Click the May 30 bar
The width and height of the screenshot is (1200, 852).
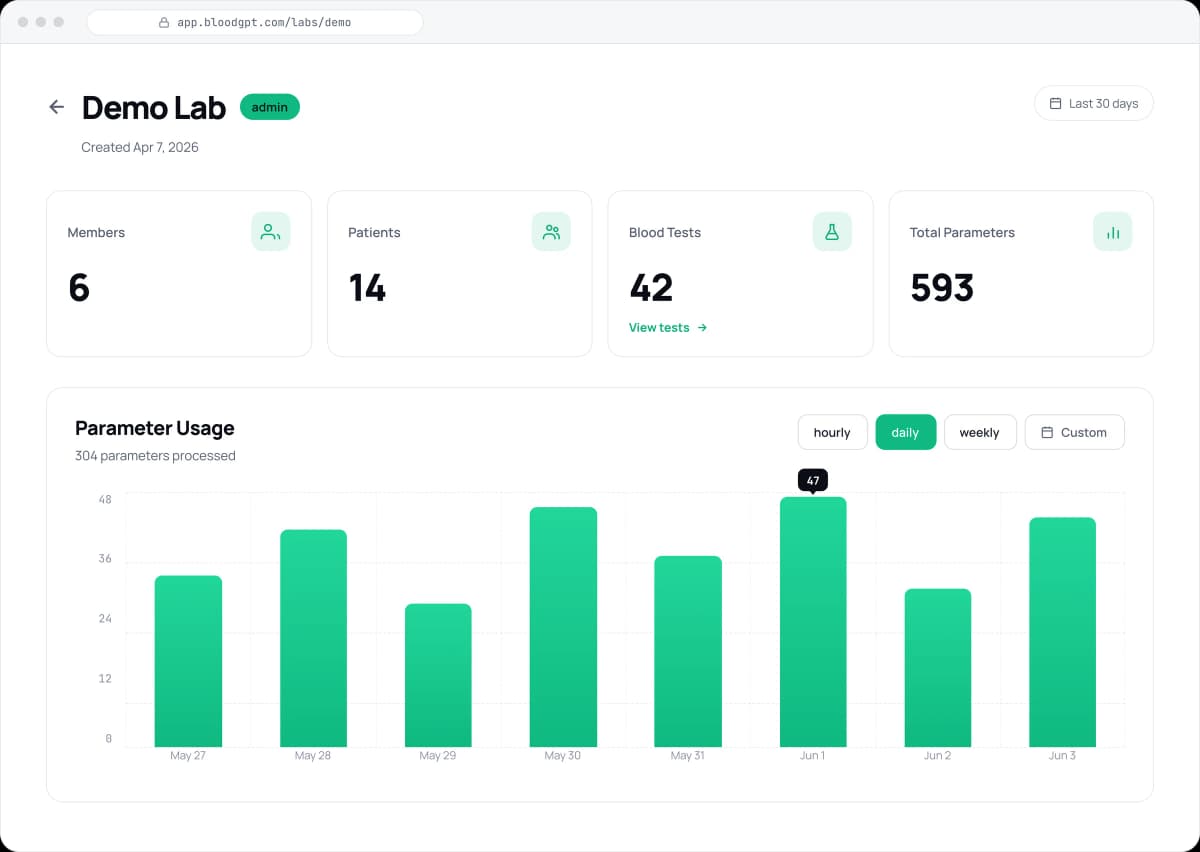coord(563,627)
